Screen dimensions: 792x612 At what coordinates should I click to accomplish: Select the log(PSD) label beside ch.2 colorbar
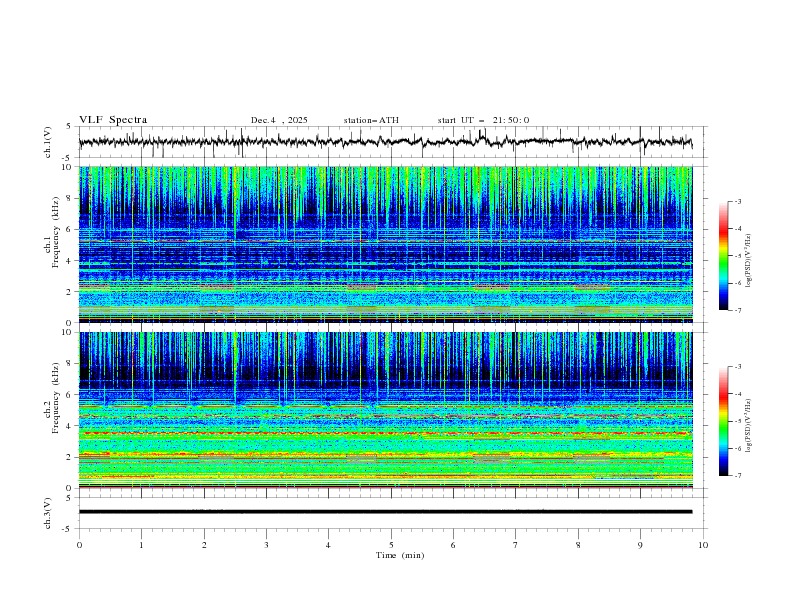coord(748,425)
